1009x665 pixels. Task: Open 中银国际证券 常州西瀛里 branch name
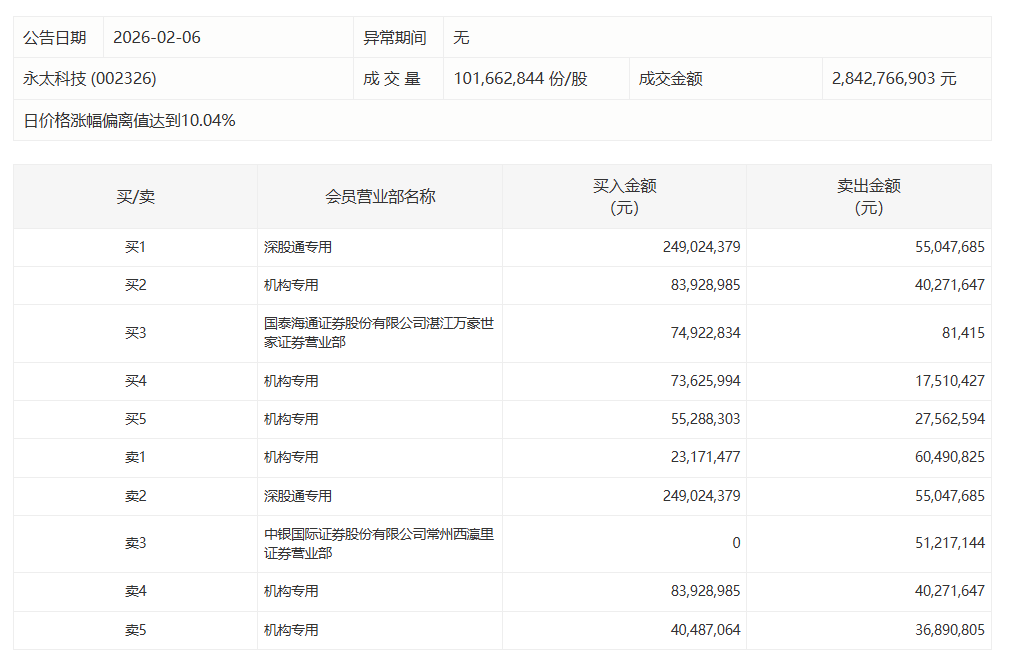click(378, 543)
